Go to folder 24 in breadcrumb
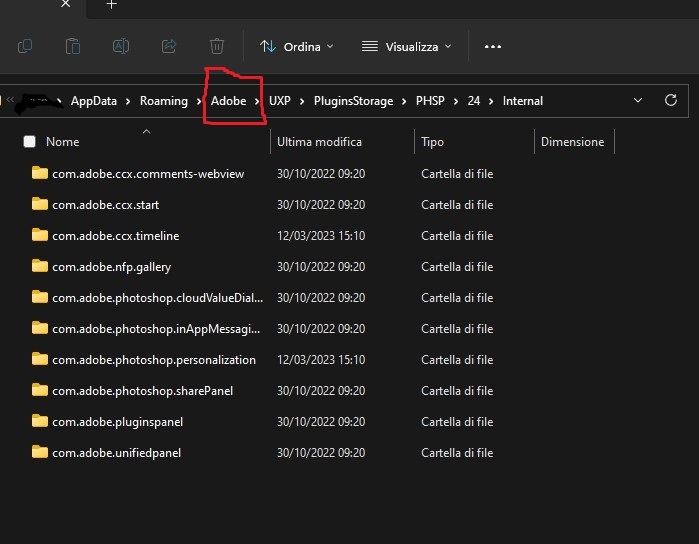699x544 pixels. [x=473, y=101]
